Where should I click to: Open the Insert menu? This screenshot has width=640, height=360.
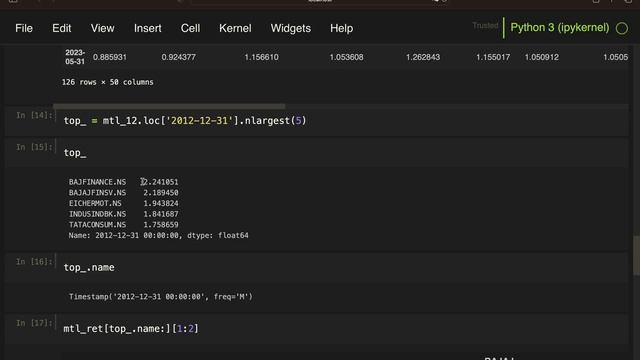click(x=148, y=28)
